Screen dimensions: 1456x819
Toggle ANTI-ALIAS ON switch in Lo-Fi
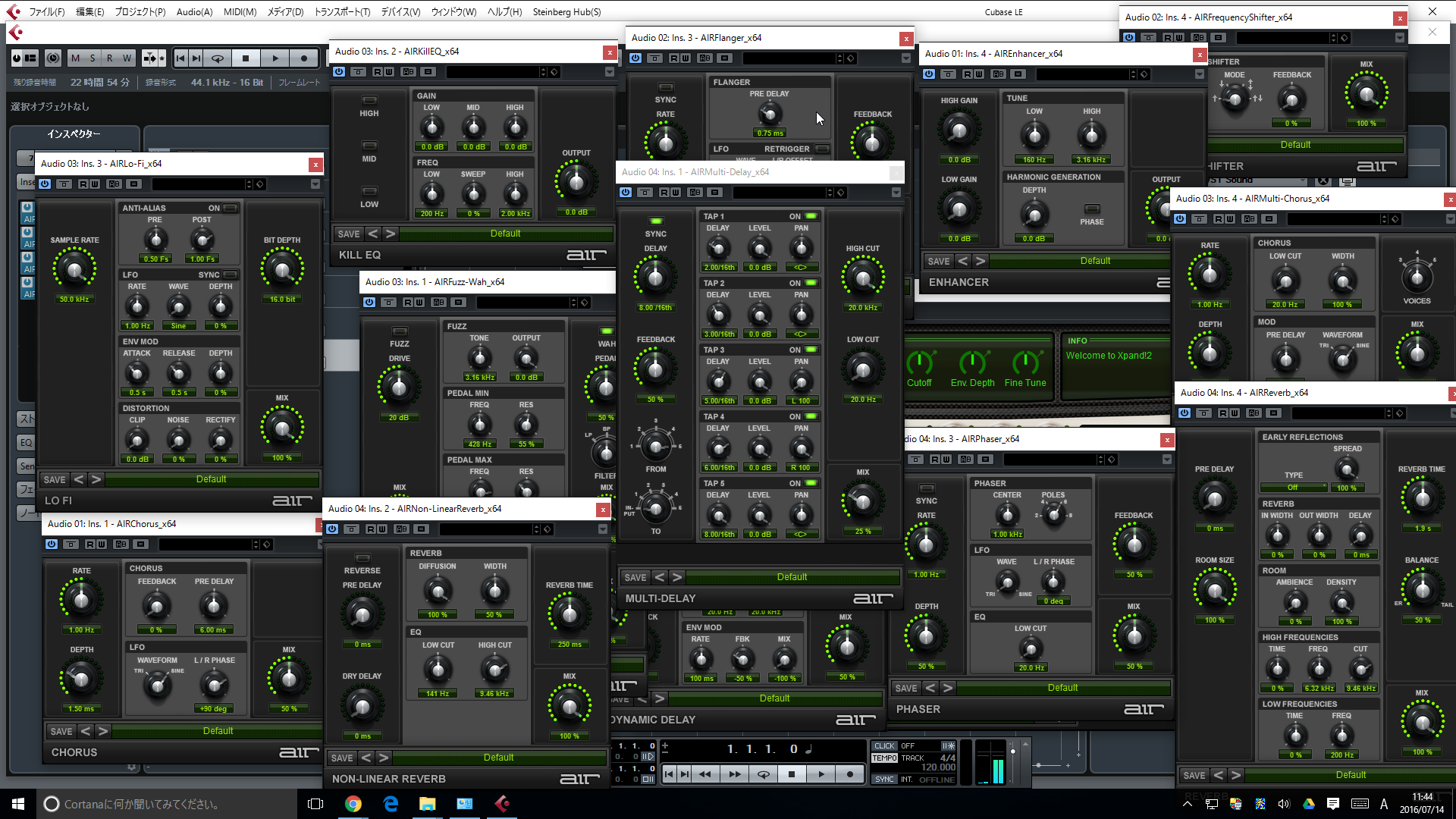(231, 208)
